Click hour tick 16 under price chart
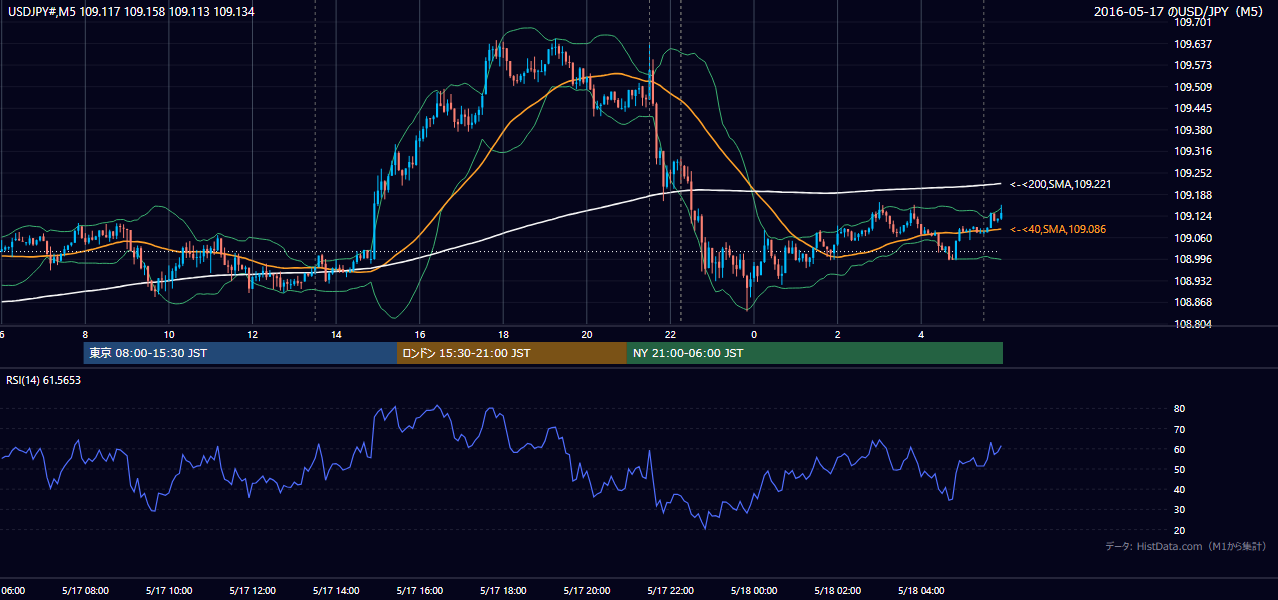The height and width of the screenshot is (600, 1278). [x=420, y=335]
